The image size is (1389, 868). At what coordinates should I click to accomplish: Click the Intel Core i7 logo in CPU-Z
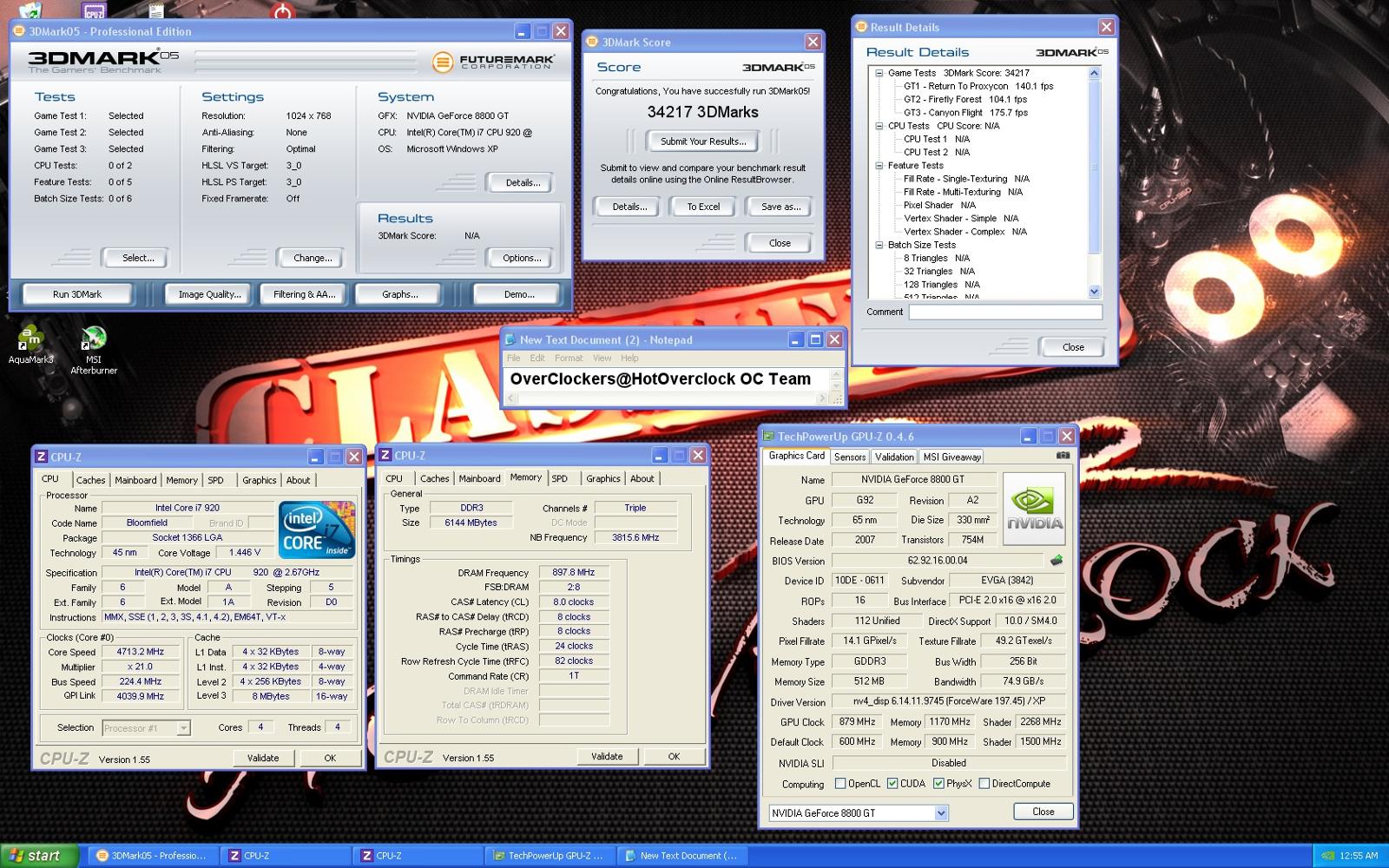(317, 528)
